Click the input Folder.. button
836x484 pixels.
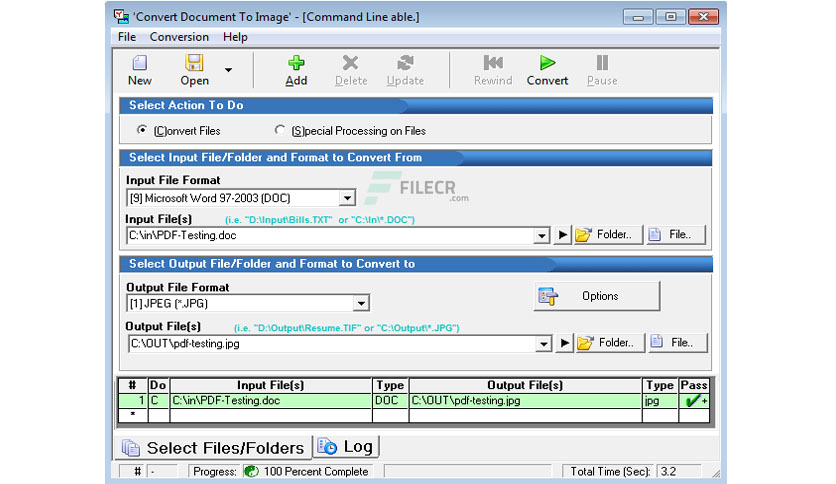(x=608, y=235)
